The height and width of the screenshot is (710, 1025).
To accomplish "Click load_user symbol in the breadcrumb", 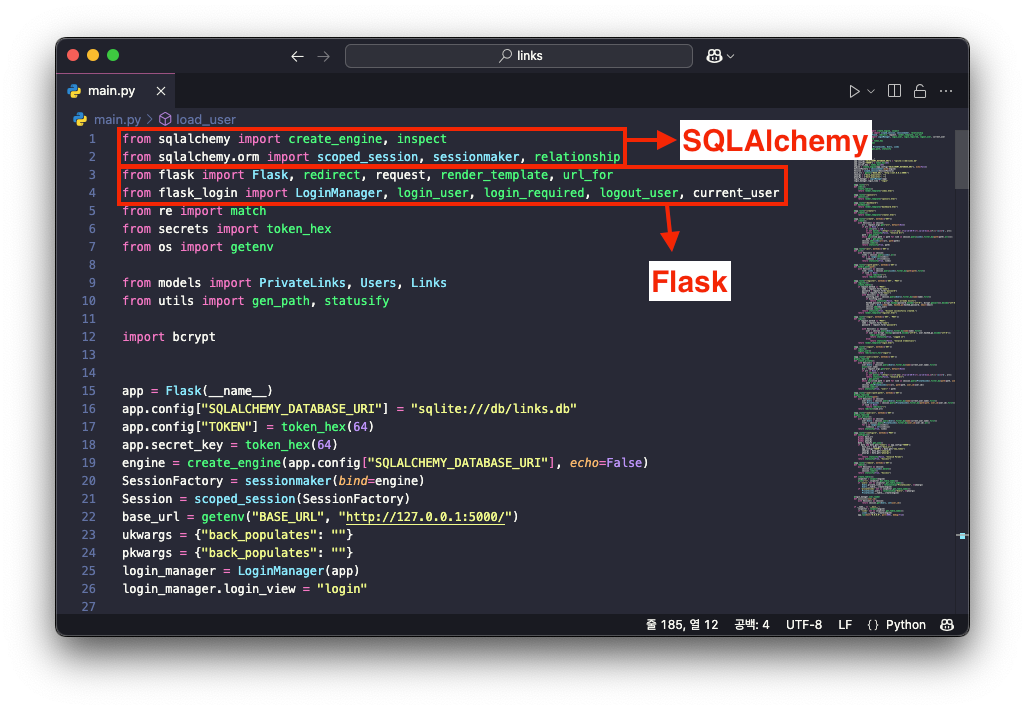I will click(x=205, y=120).
